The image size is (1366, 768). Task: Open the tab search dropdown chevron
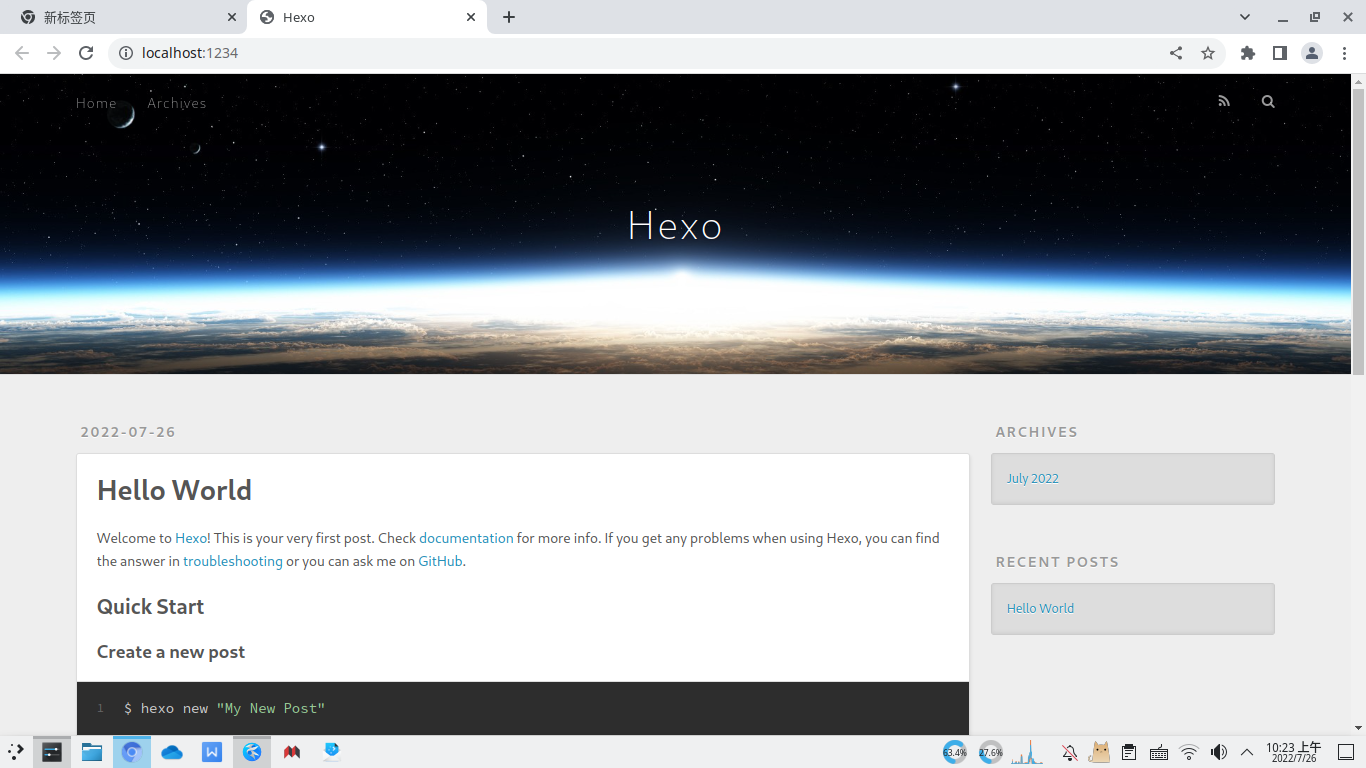[1245, 17]
